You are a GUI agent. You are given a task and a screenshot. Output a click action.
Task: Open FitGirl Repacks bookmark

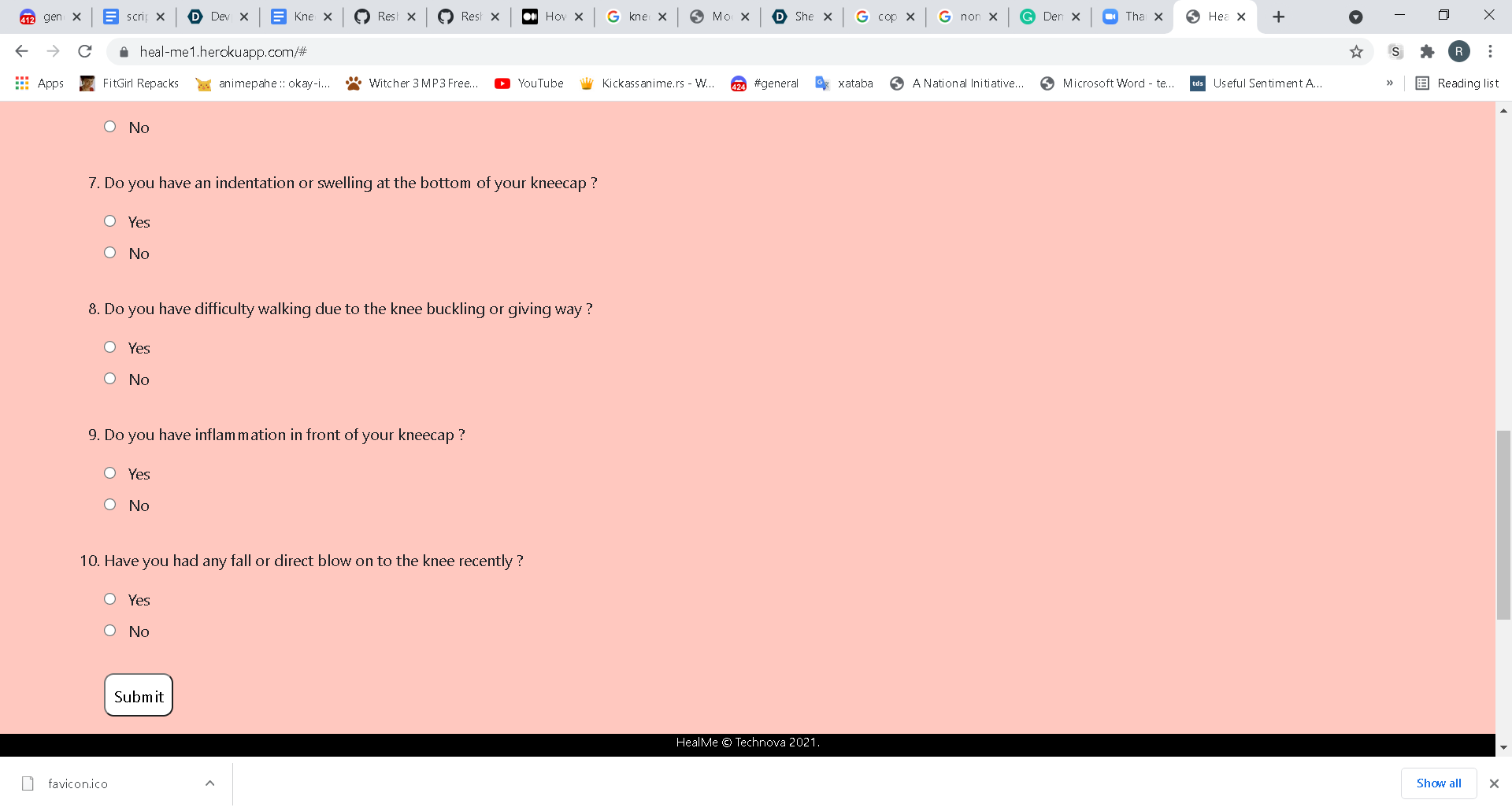pyautogui.click(x=129, y=83)
